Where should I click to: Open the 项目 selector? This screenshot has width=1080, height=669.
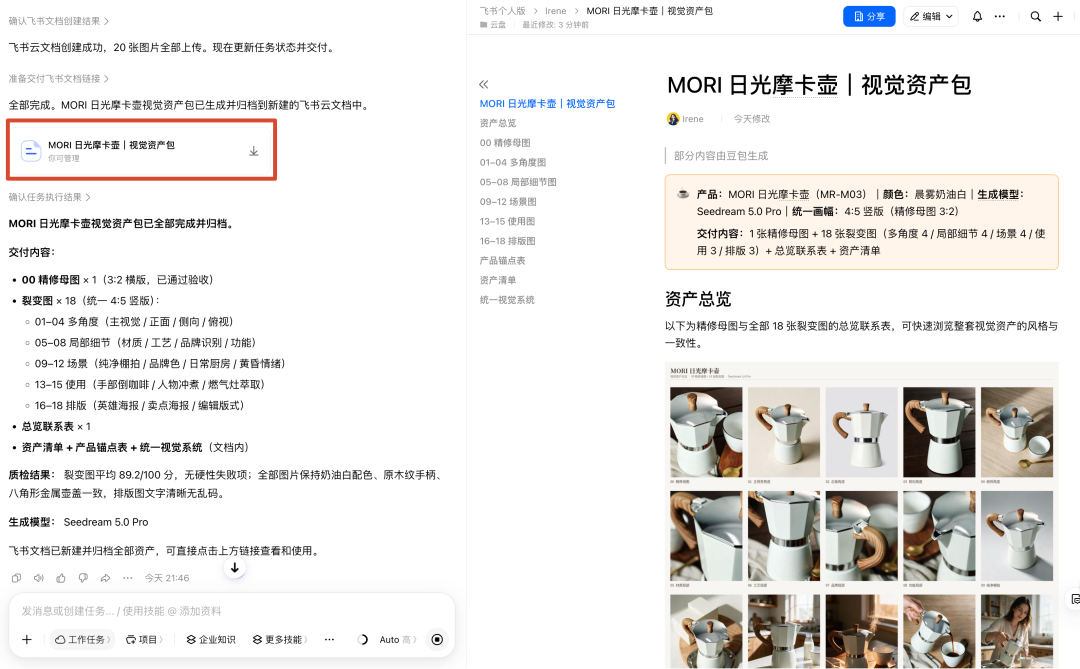point(144,639)
